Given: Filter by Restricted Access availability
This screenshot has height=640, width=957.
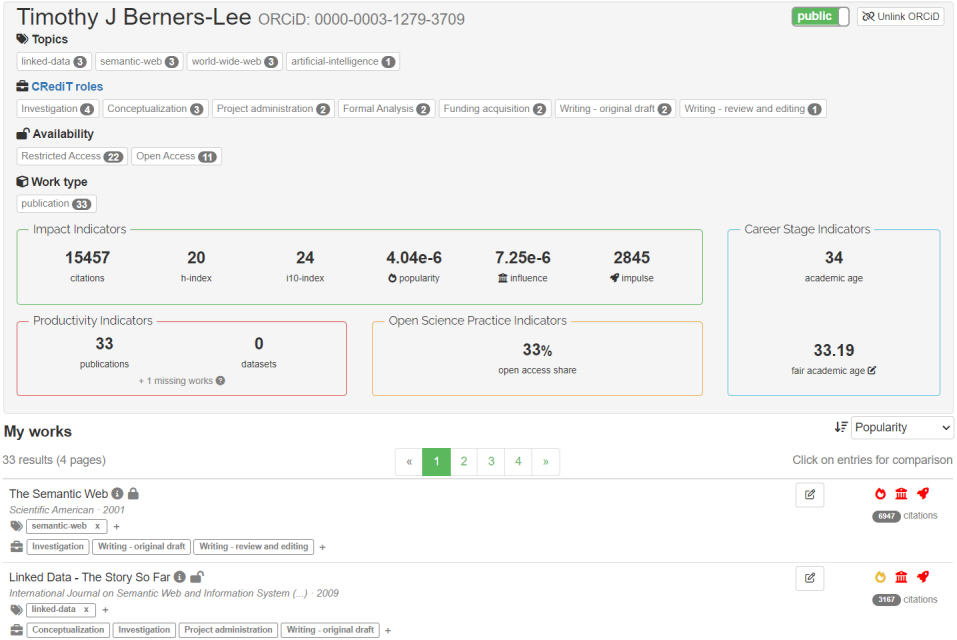Looking at the screenshot, I should [x=72, y=156].
